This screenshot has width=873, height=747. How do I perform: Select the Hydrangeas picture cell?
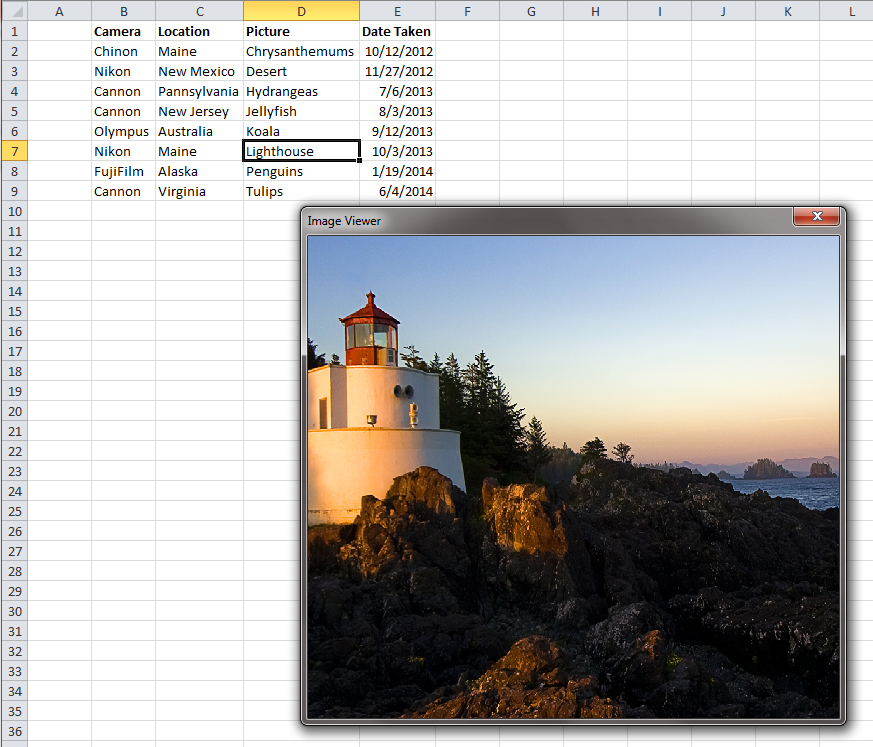coord(301,91)
